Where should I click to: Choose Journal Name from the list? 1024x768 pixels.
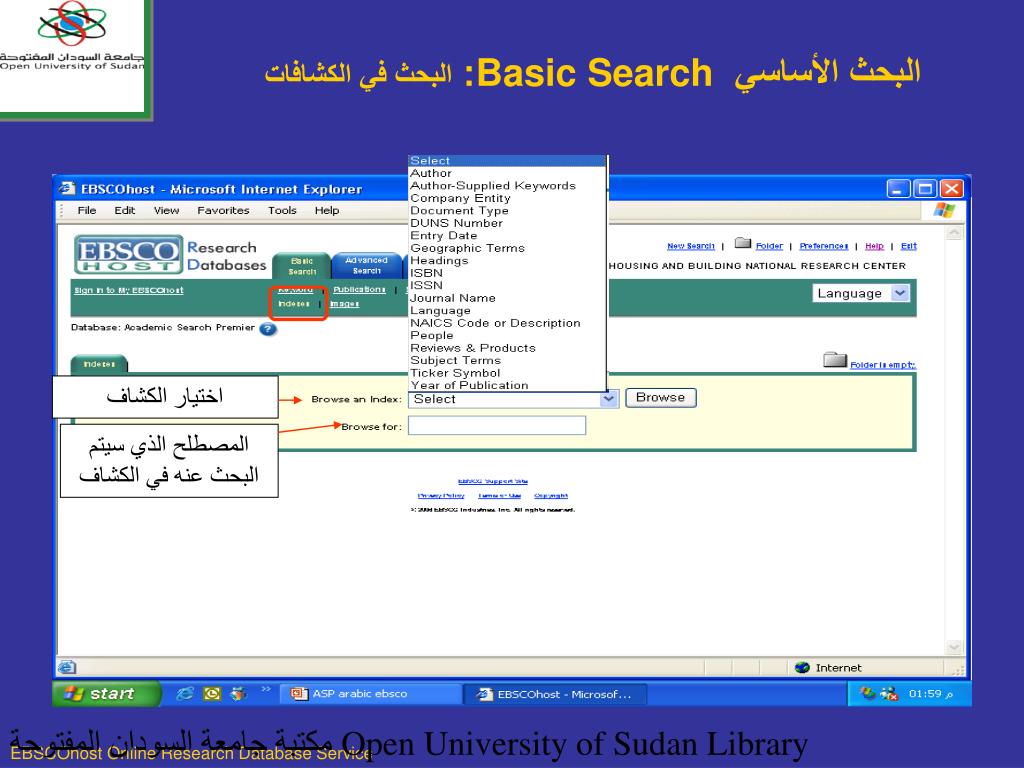(507, 298)
